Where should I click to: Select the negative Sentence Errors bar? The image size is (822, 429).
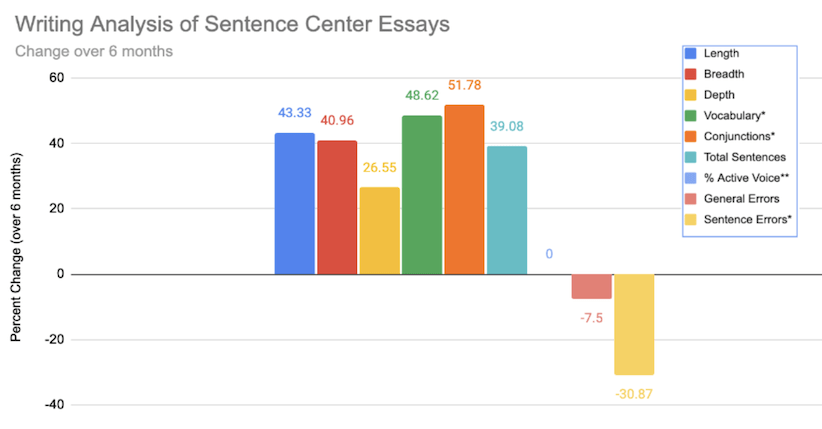click(634, 324)
